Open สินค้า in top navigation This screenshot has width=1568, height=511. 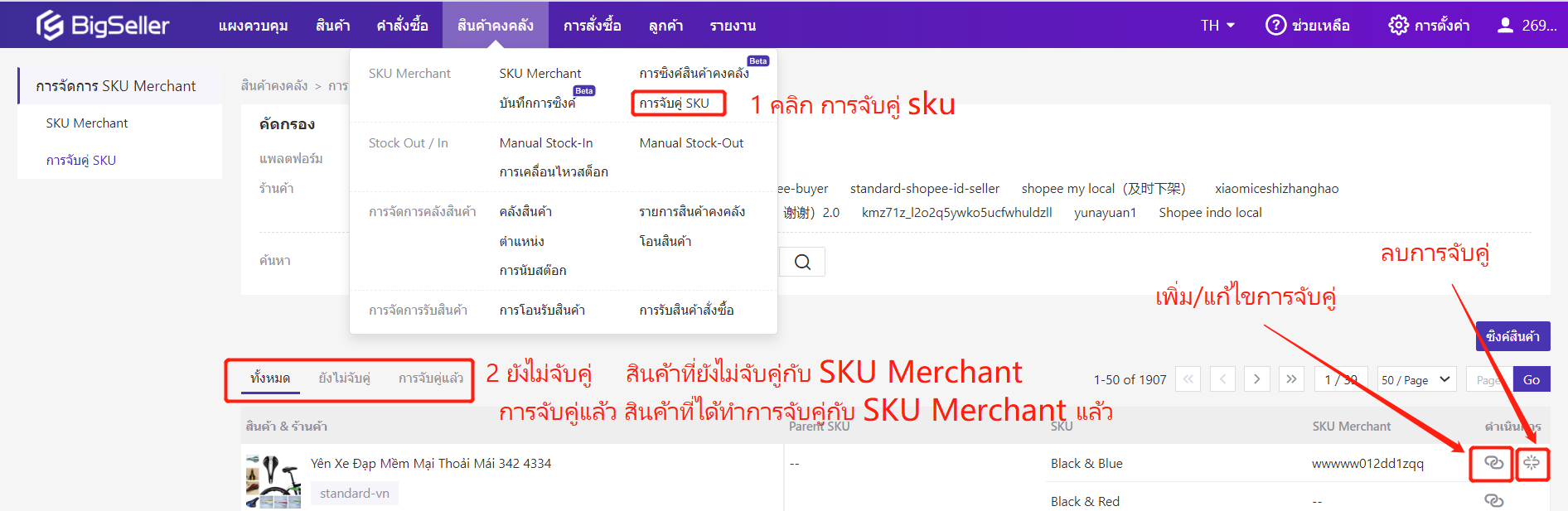pos(332,26)
